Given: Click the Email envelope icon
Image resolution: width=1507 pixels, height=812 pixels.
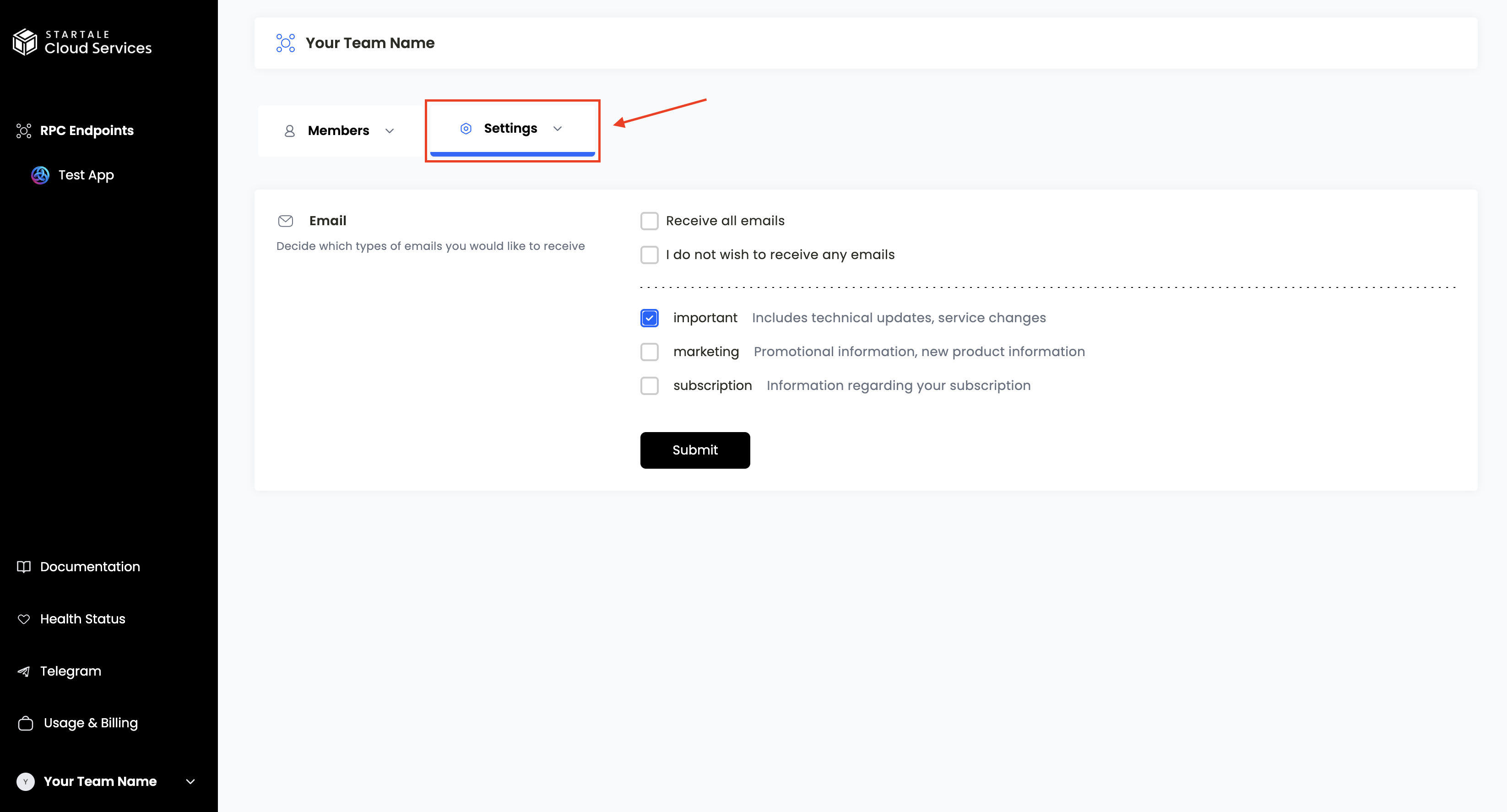Looking at the screenshot, I should tap(286, 221).
